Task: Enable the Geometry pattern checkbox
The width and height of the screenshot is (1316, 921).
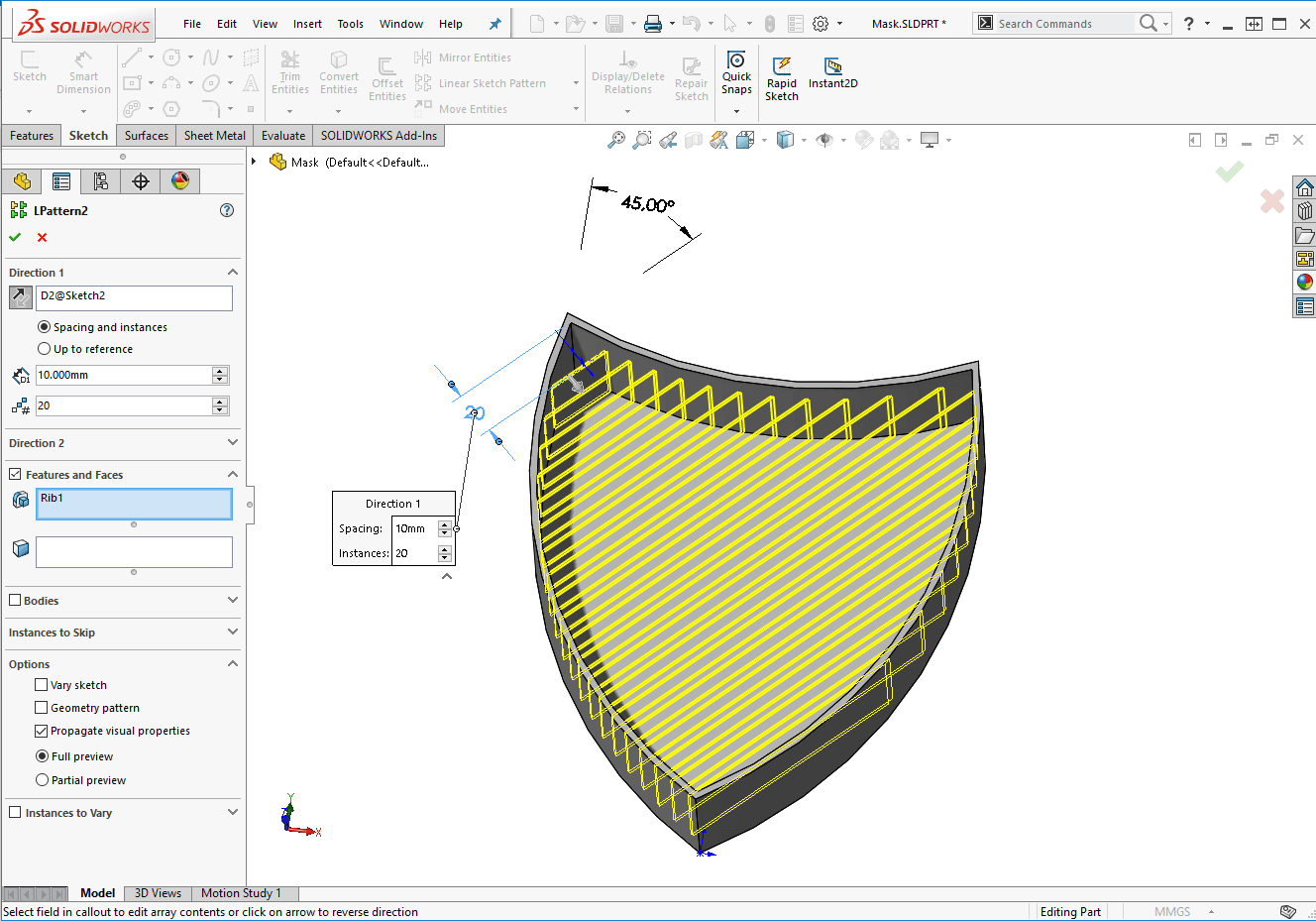Action: point(42,708)
